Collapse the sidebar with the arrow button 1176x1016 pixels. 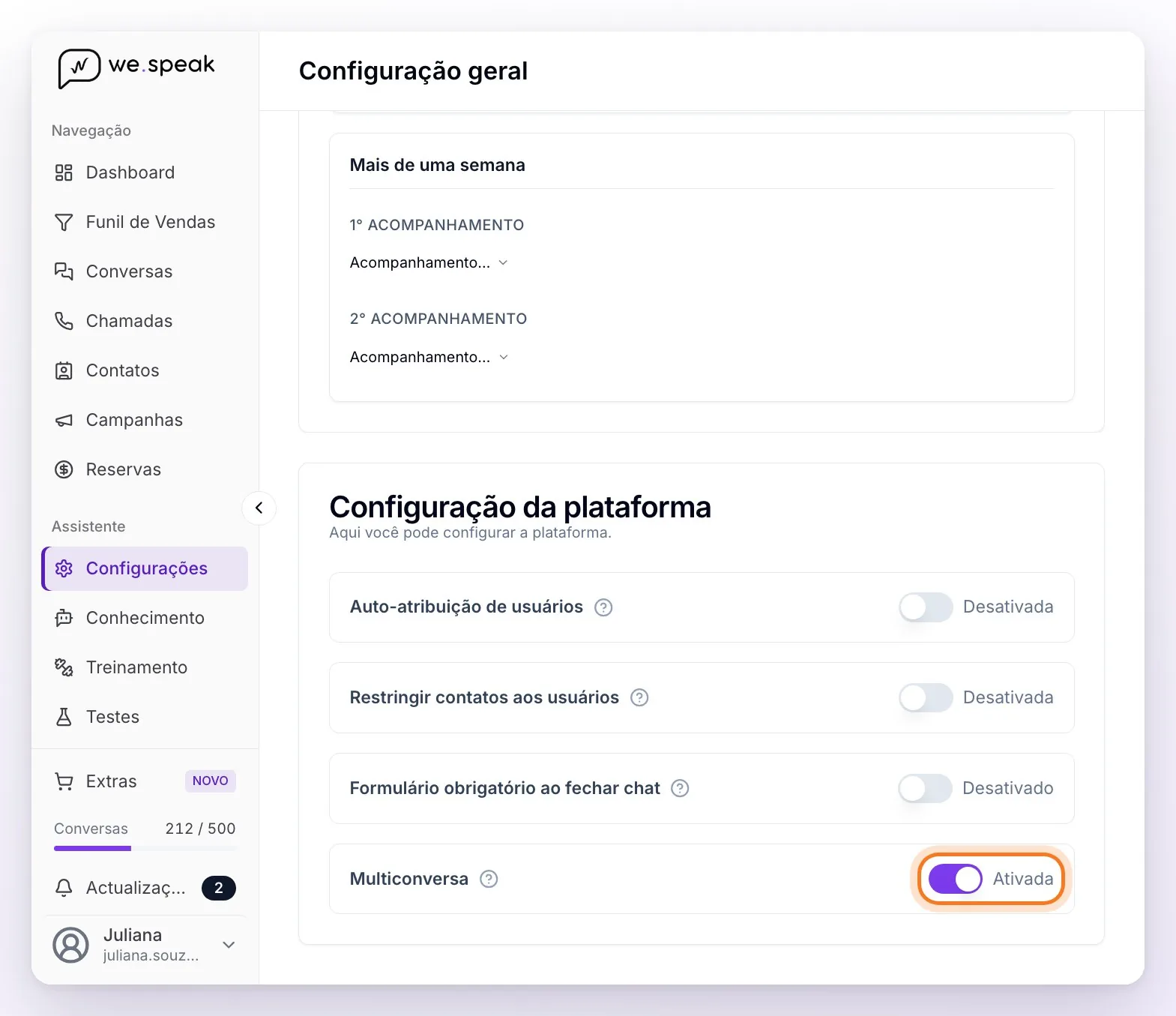pyautogui.click(x=259, y=508)
